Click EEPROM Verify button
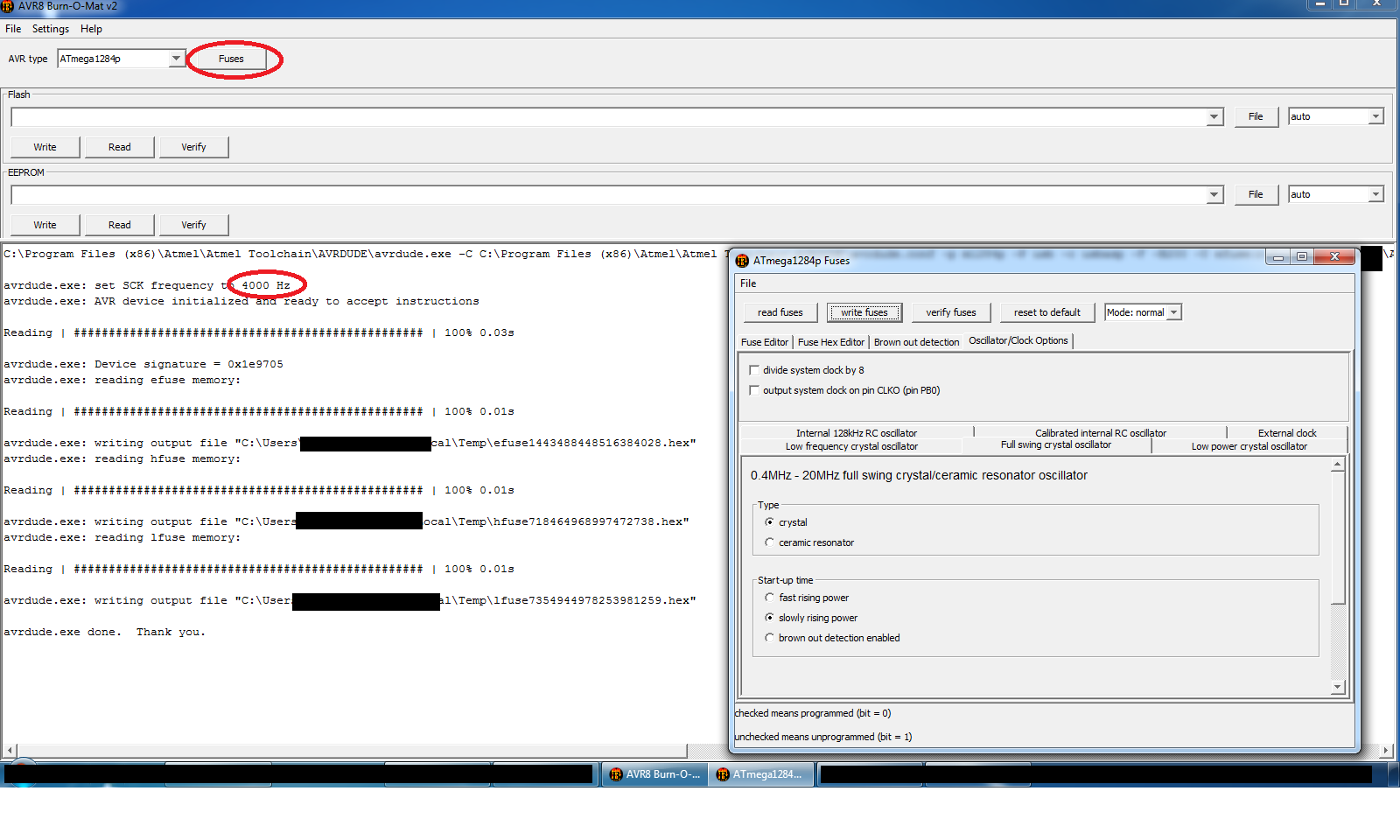Viewport: 1400px width, 840px height. [x=194, y=225]
